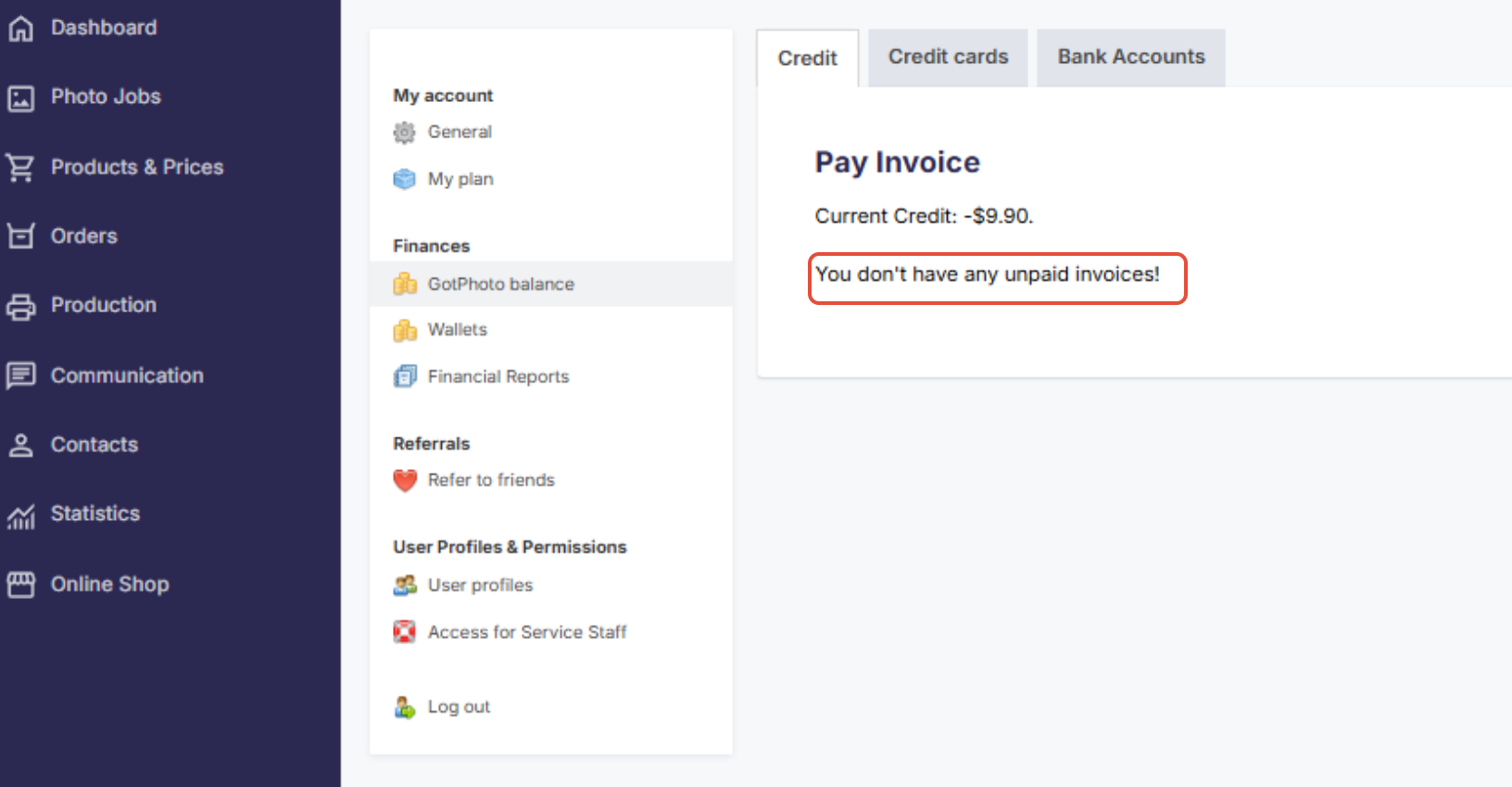Viewport: 1512px width, 787px height.
Task: Click the Financial Reports document icon
Action: click(405, 376)
